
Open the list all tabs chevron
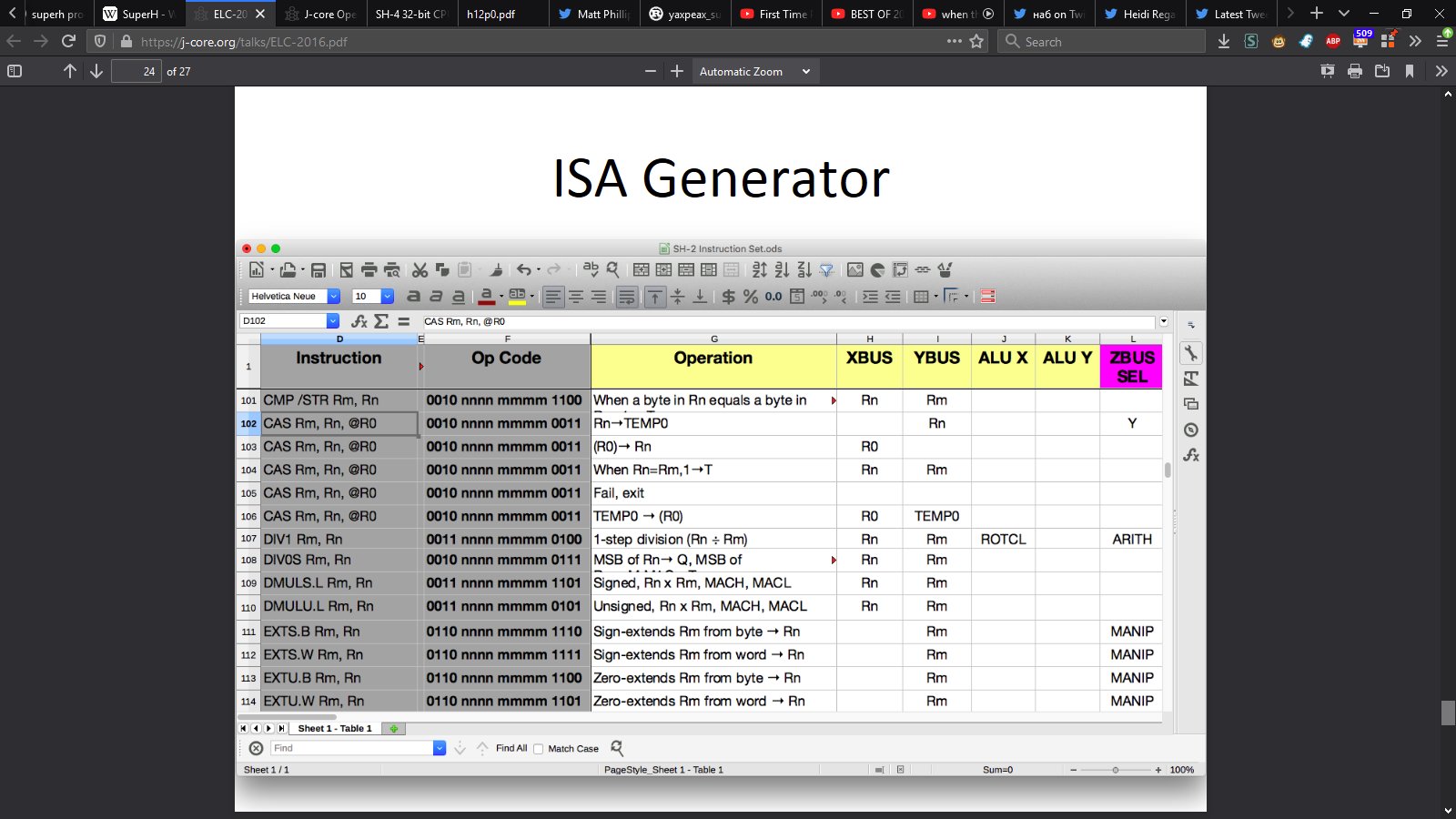[x=1344, y=14]
